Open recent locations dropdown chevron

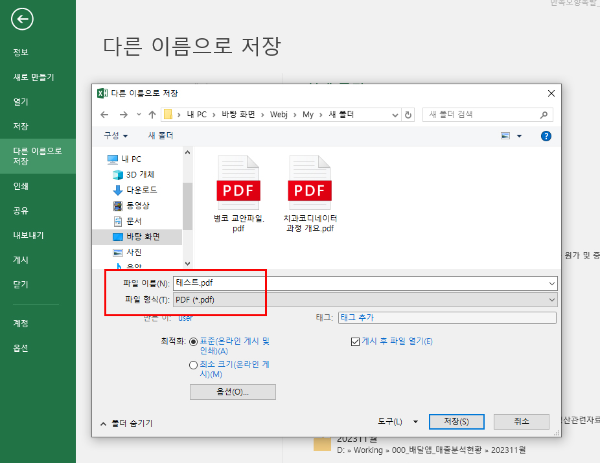click(139, 114)
